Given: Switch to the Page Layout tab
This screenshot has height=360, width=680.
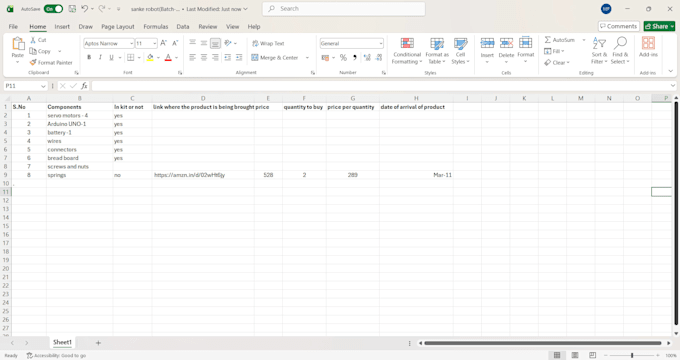Looking at the screenshot, I should pyautogui.click(x=118, y=26).
